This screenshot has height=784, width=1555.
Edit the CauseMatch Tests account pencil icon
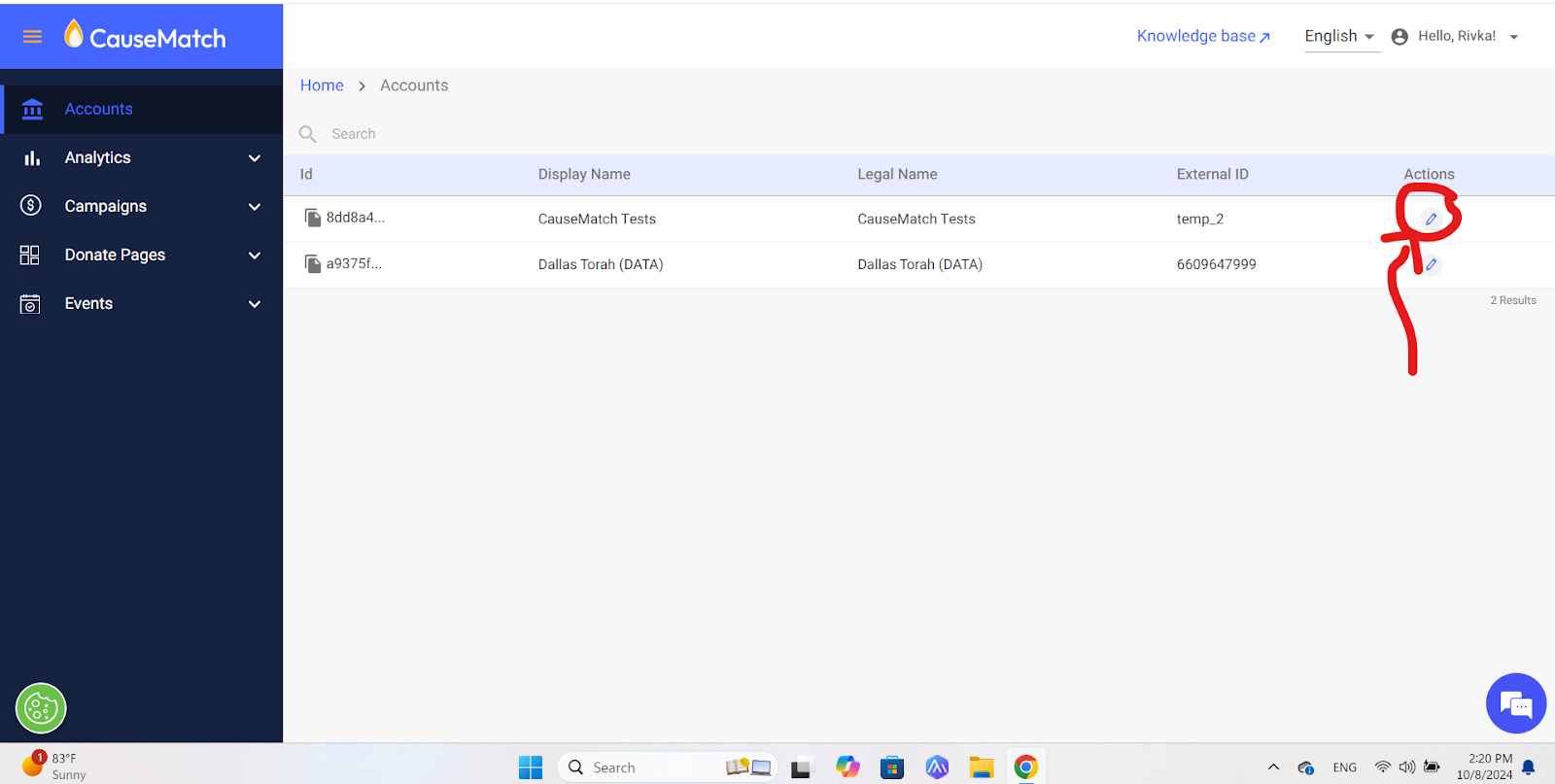click(1431, 220)
